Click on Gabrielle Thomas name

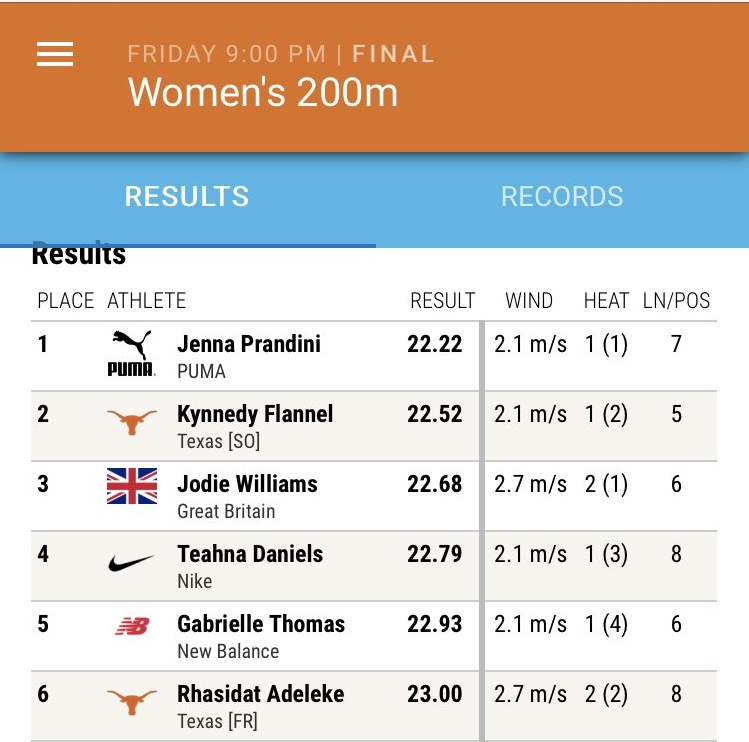coord(261,624)
